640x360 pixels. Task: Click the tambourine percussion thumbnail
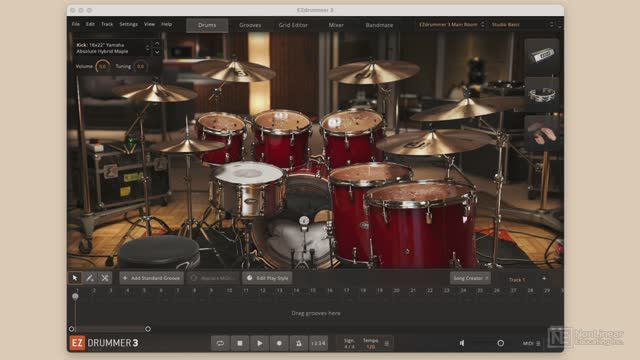pyautogui.click(x=542, y=94)
